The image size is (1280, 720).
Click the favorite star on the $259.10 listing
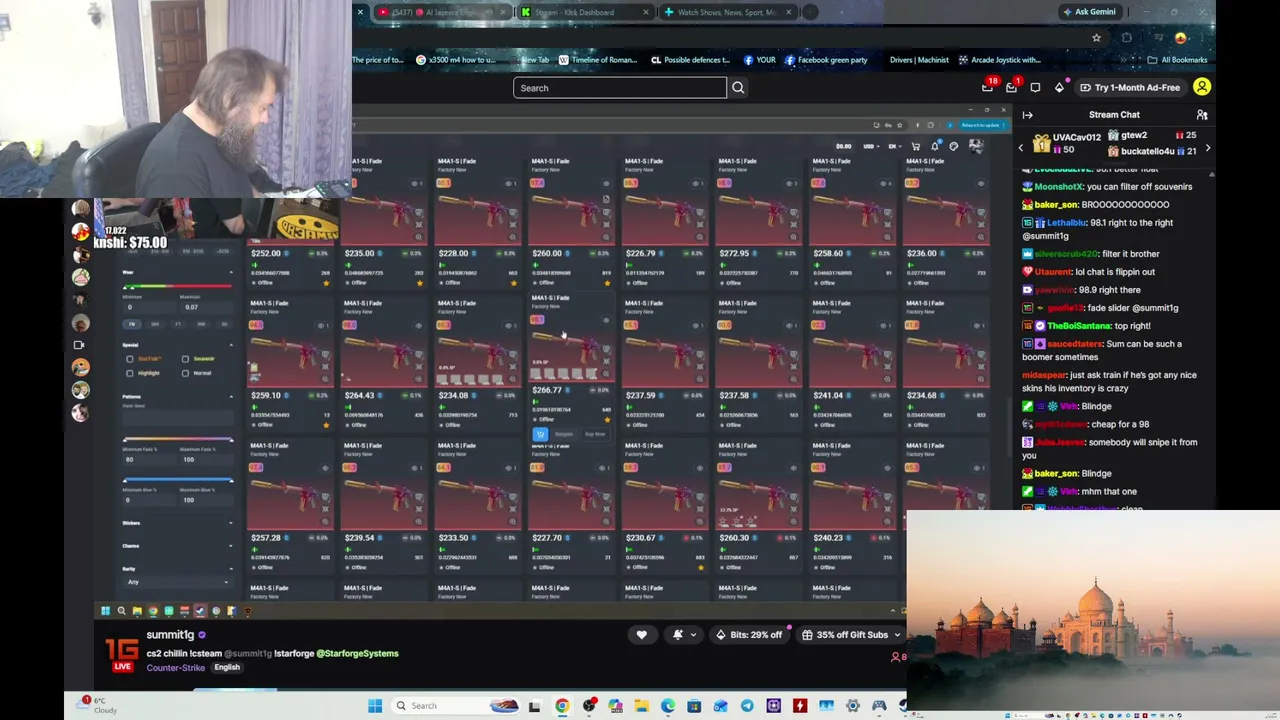coord(325,425)
